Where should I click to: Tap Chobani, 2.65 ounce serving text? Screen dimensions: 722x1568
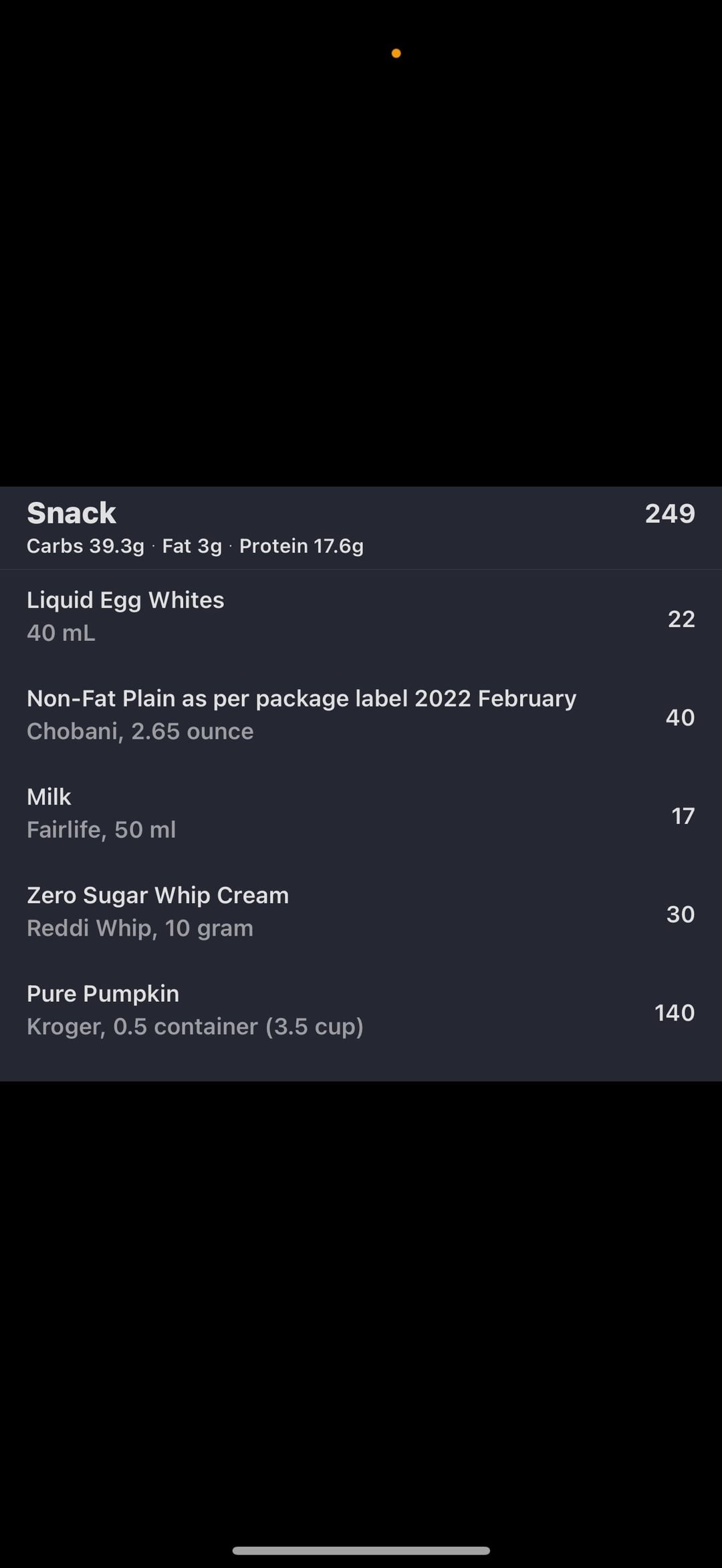click(x=140, y=731)
